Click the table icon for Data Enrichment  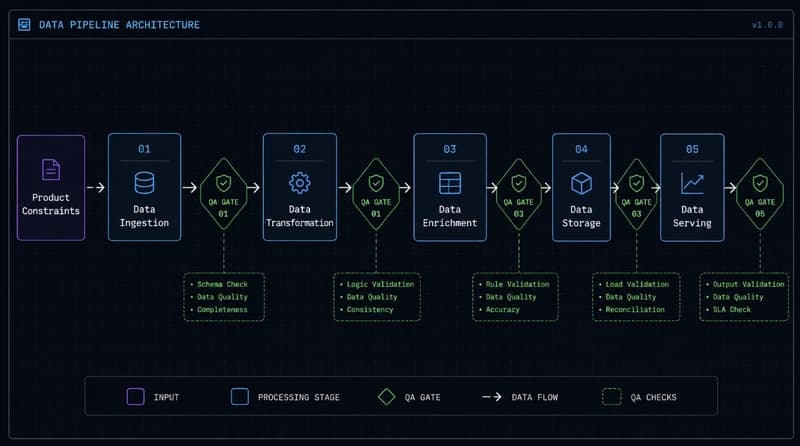450,183
